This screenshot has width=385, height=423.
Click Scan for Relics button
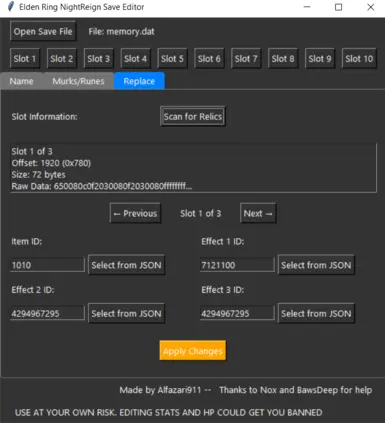[x=193, y=116]
